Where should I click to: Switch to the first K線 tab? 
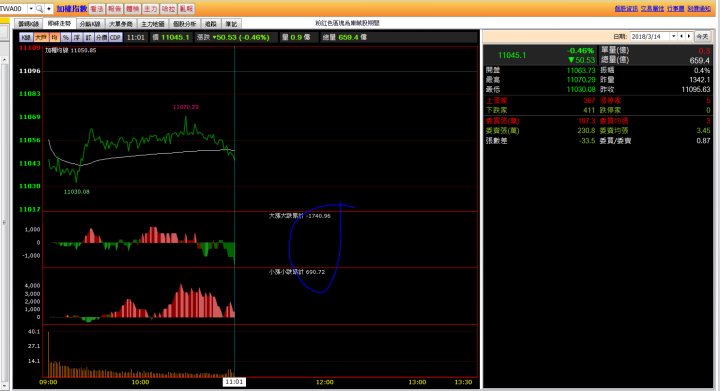28,24
